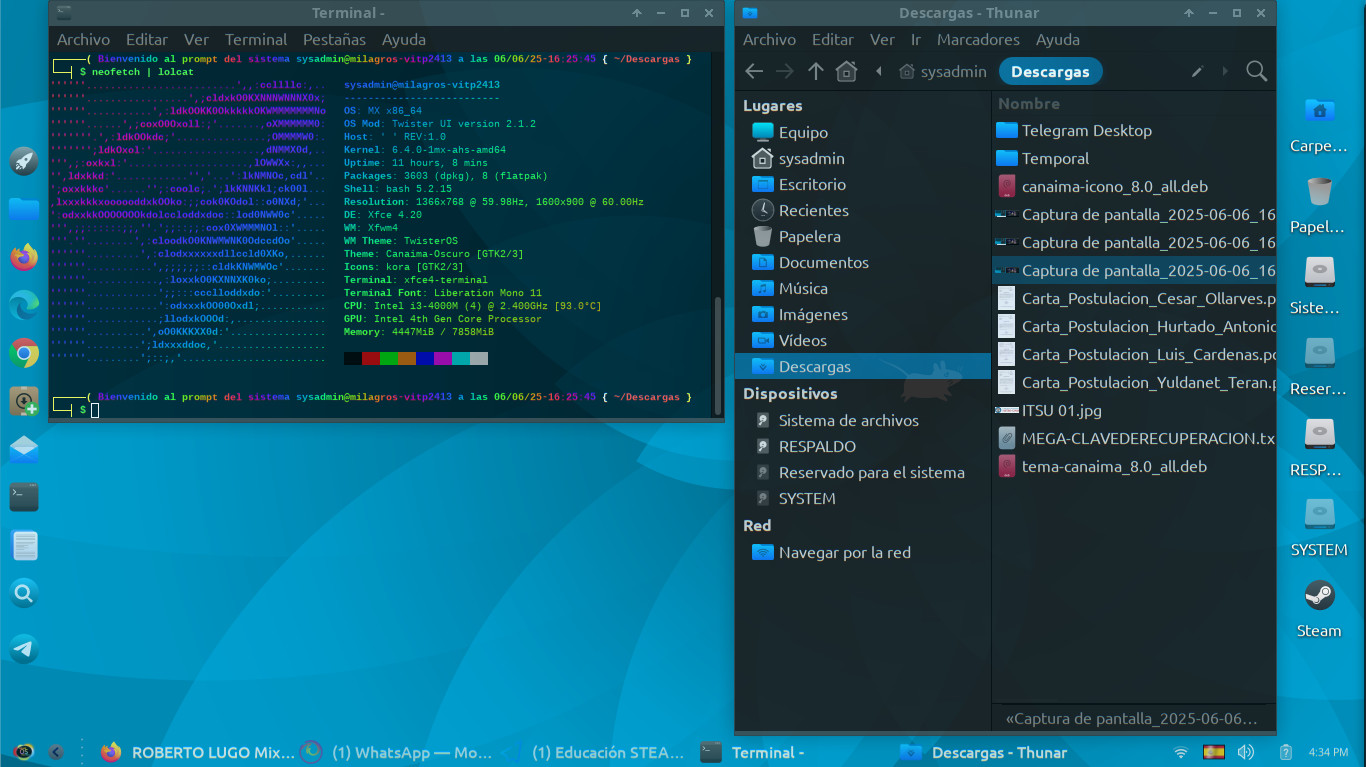Open Papelera in the Thunar sidebar
This screenshot has height=767, width=1366.
click(863, 236)
